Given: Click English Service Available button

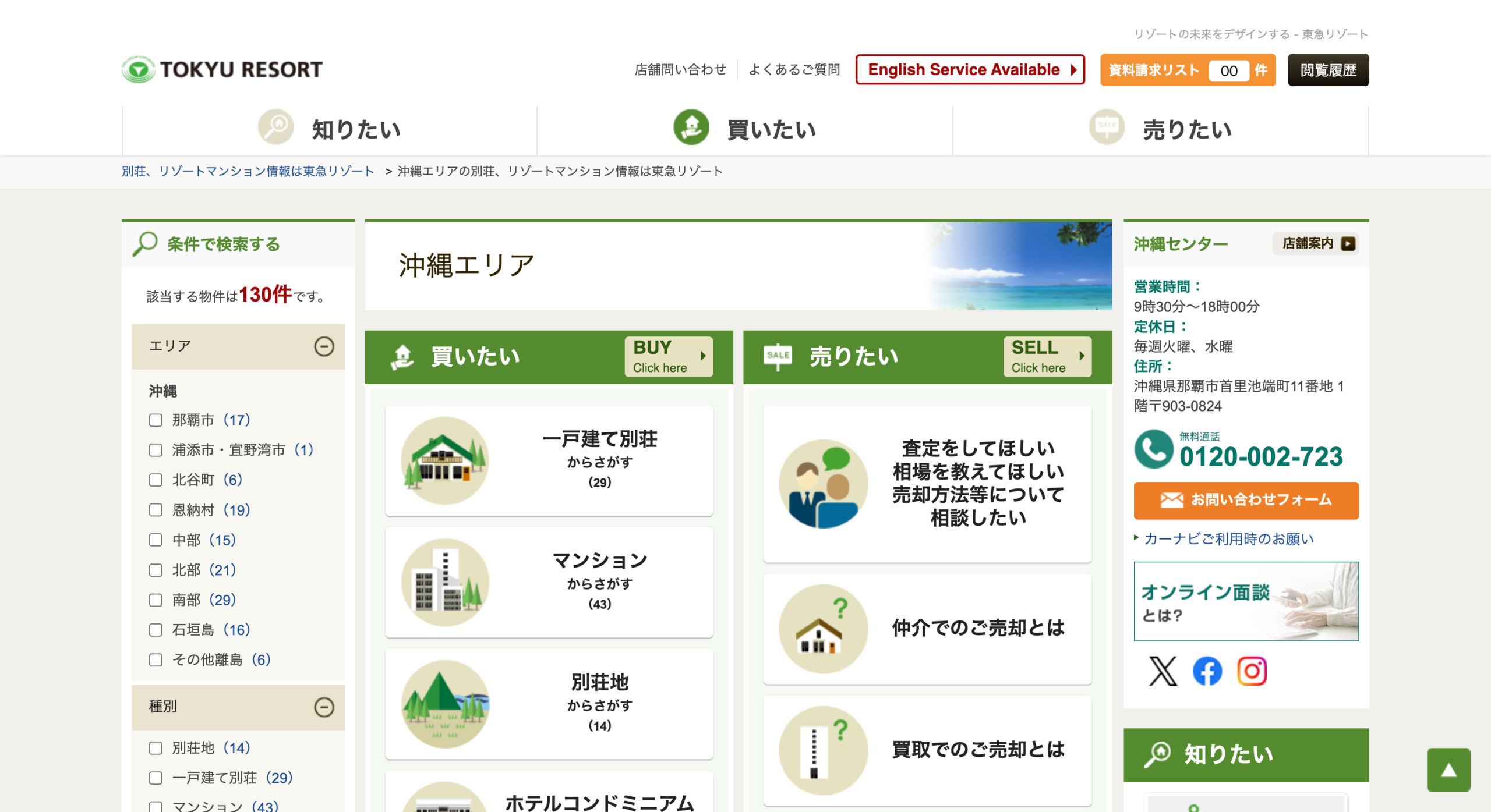Looking at the screenshot, I should click(x=970, y=70).
